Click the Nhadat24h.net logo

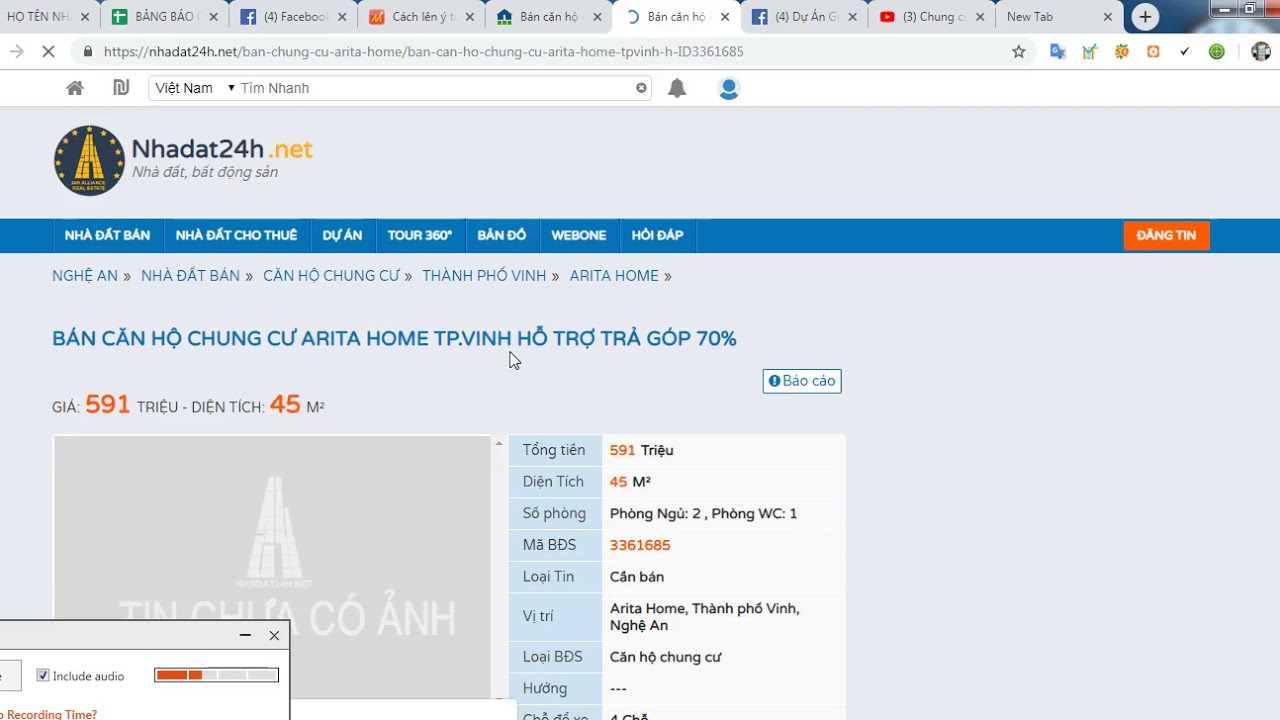point(183,160)
